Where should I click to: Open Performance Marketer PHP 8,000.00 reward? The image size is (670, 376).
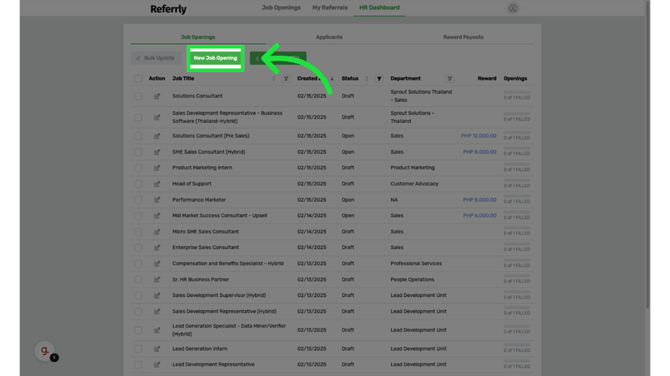[479, 200]
